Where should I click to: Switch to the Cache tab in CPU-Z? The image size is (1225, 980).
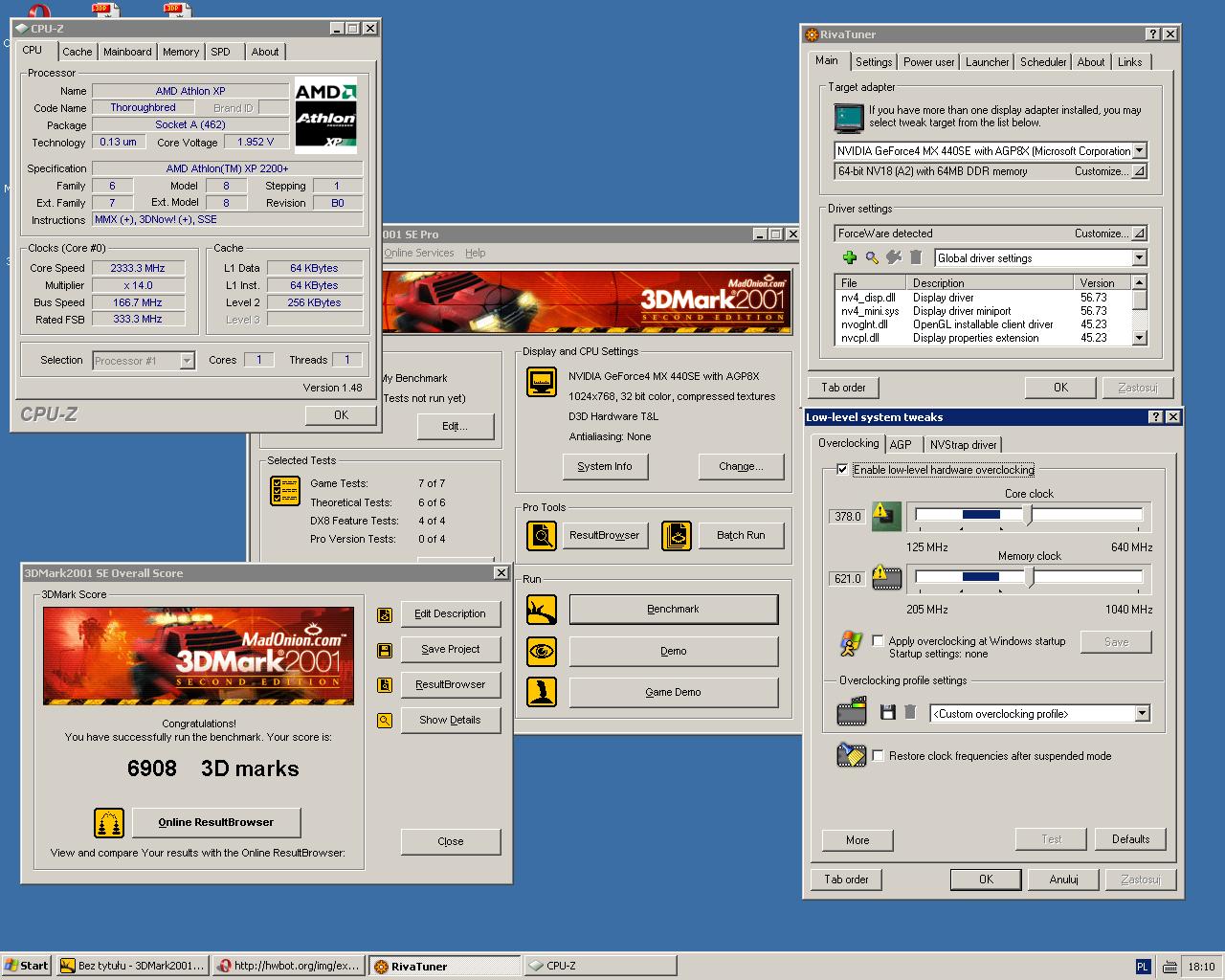click(78, 52)
